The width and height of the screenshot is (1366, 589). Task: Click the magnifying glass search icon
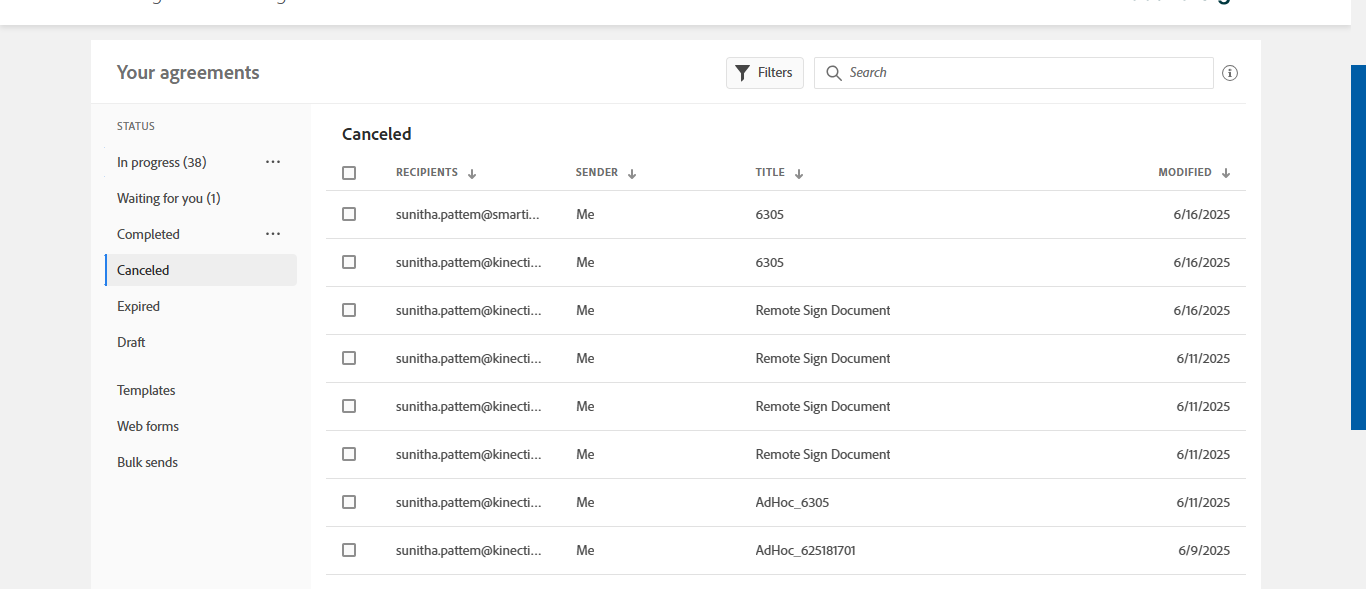[x=834, y=73]
